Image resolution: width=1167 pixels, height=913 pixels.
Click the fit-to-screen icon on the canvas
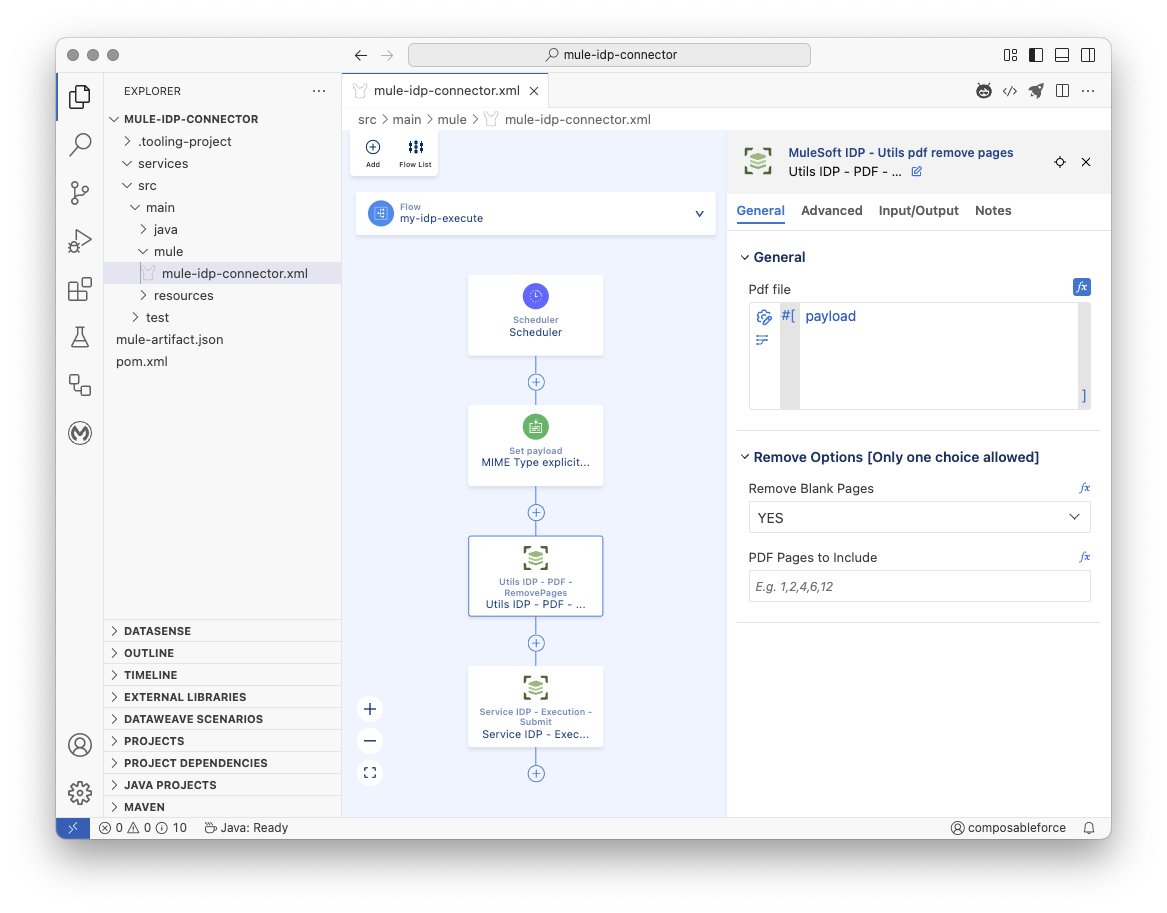click(x=370, y=772)
